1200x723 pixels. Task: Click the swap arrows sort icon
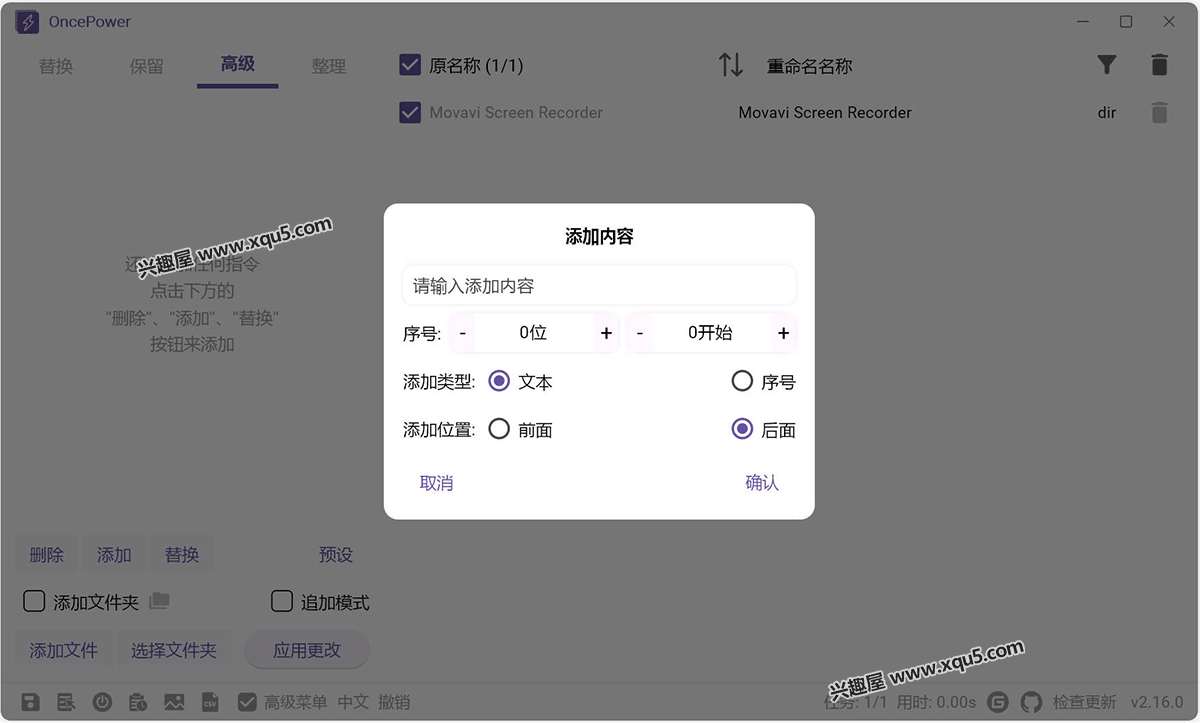[731, 65]
